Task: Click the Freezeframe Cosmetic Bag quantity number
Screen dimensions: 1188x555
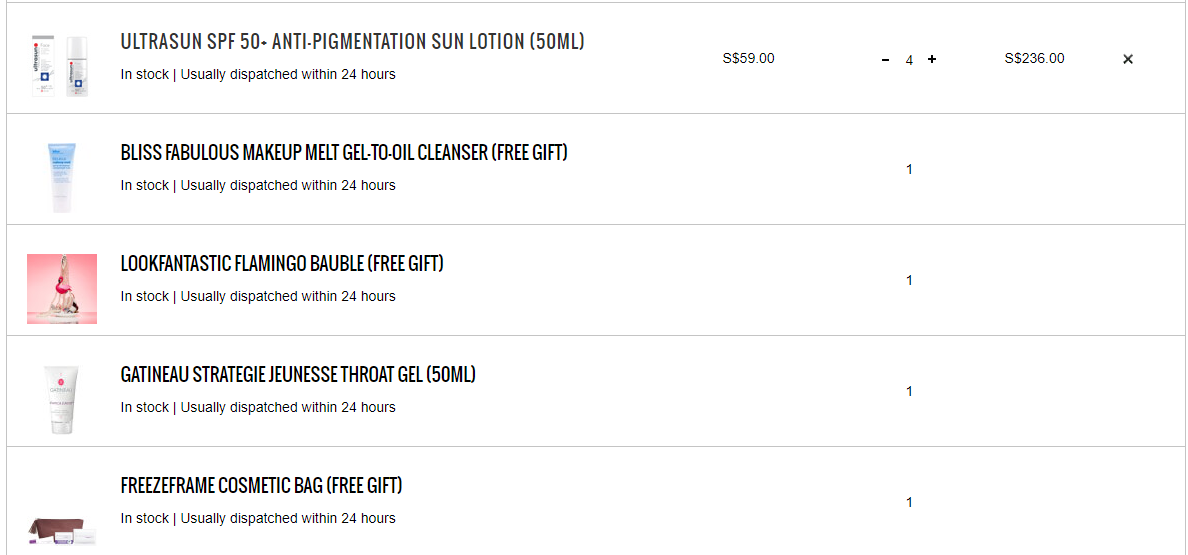Action: point(909,503)
